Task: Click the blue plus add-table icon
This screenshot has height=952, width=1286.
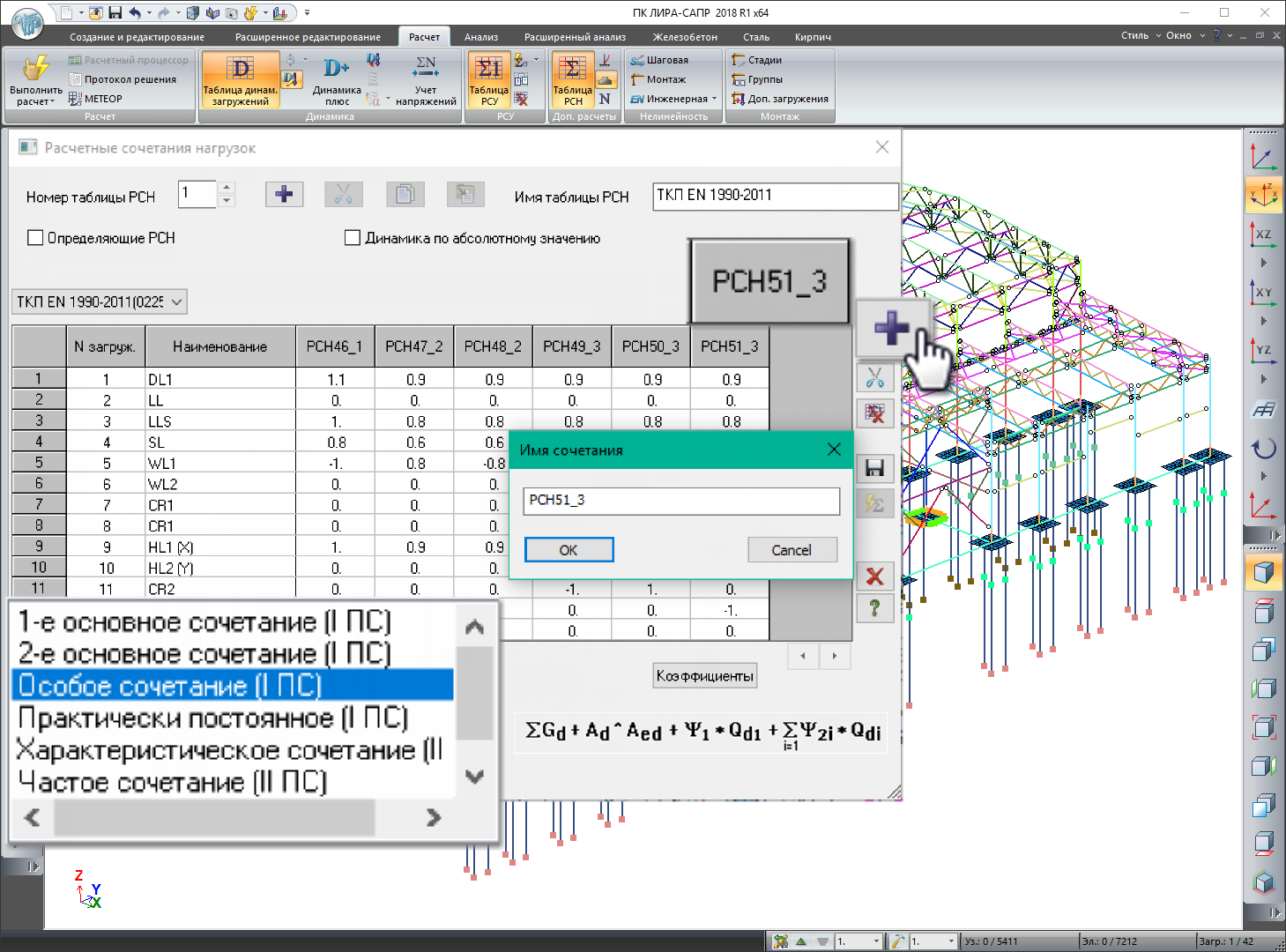Action: pos(284,195)
